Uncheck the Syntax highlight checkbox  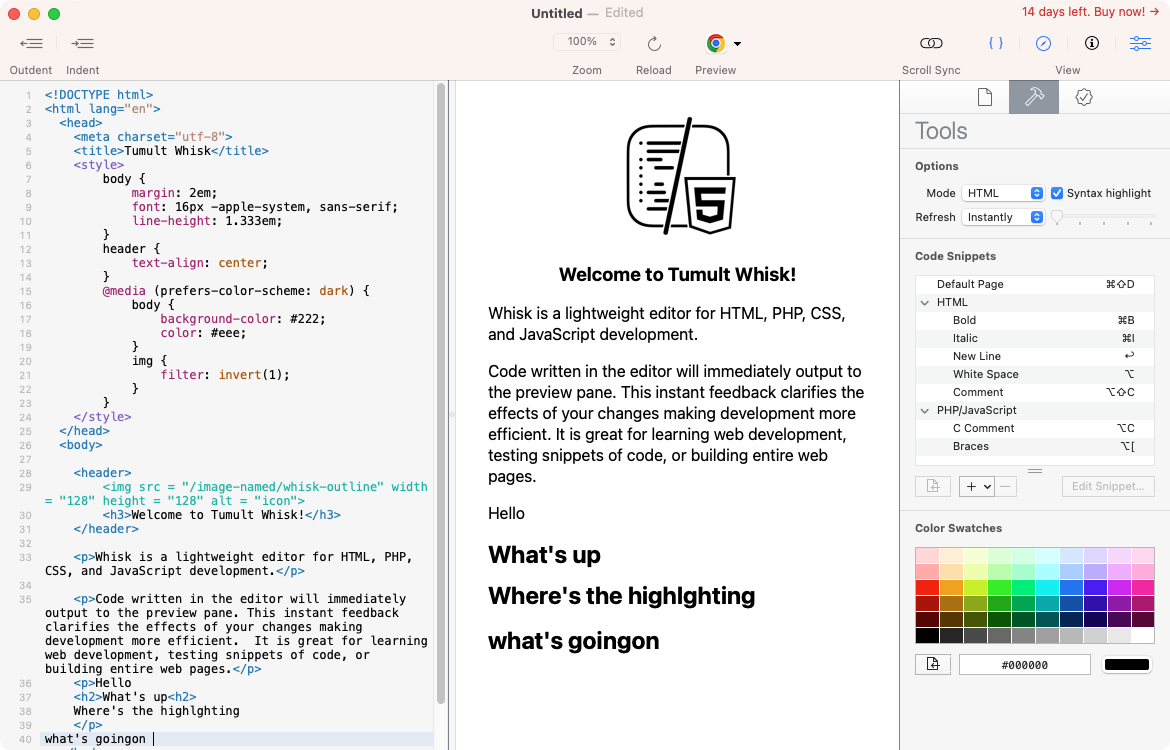pyautogui.click(x=1057, y=193)
